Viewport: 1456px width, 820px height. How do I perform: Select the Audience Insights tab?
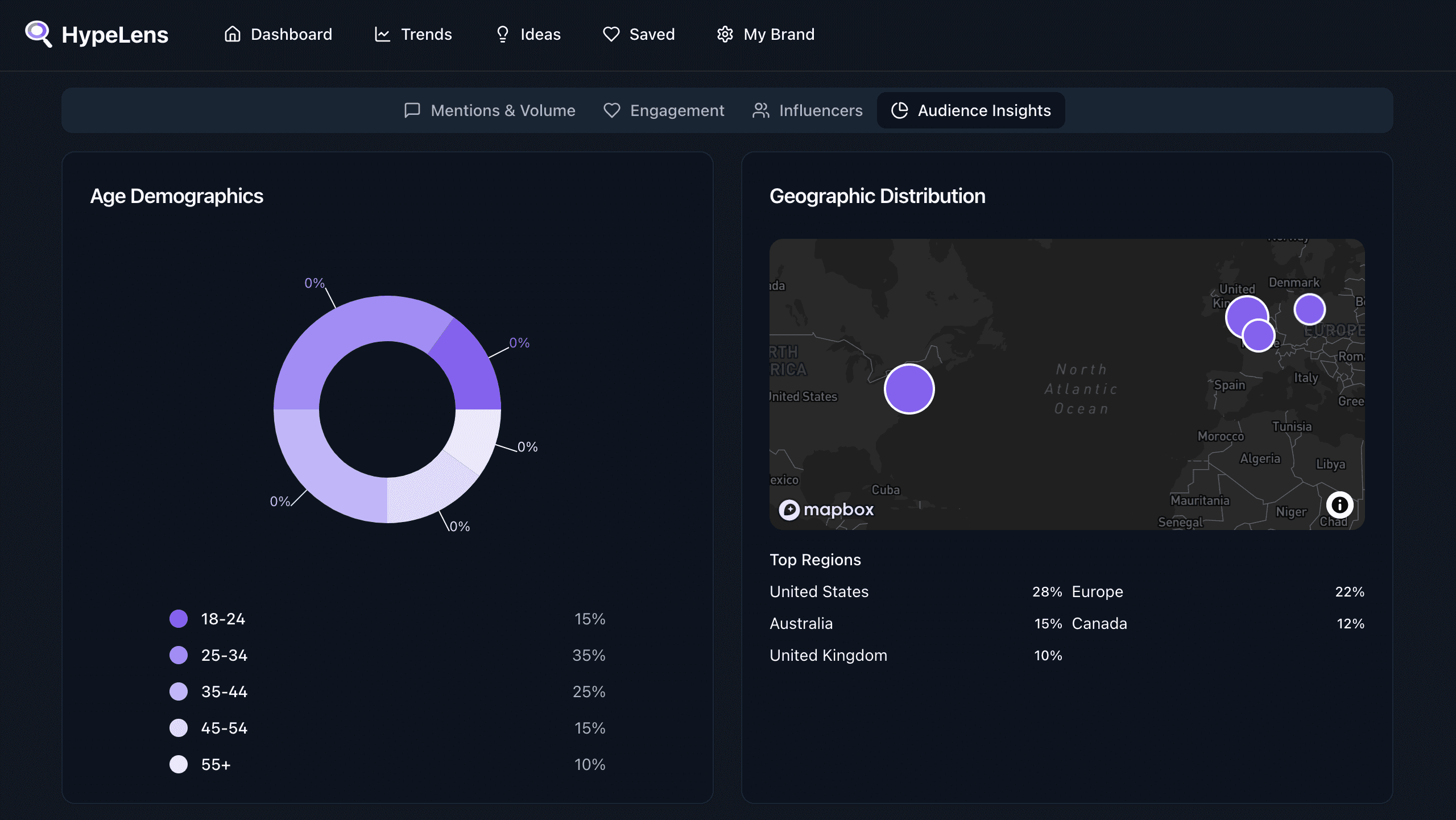point(971,110)
